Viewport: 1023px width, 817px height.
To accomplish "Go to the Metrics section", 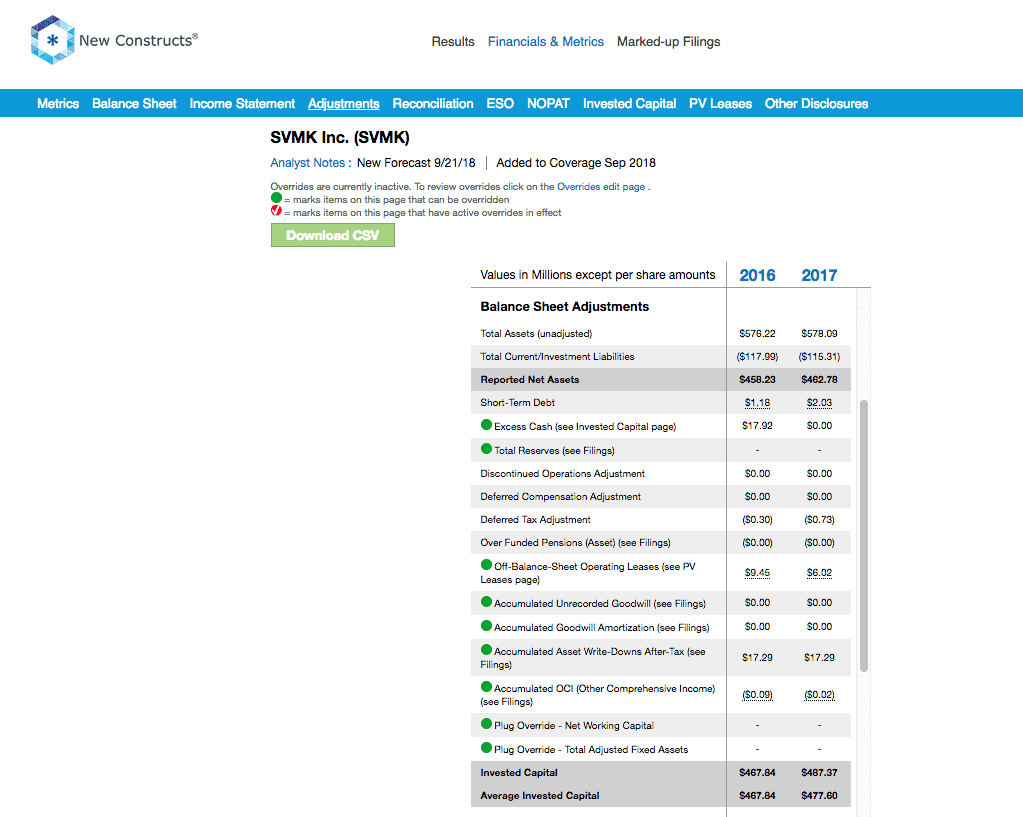I will coord(58,104).
